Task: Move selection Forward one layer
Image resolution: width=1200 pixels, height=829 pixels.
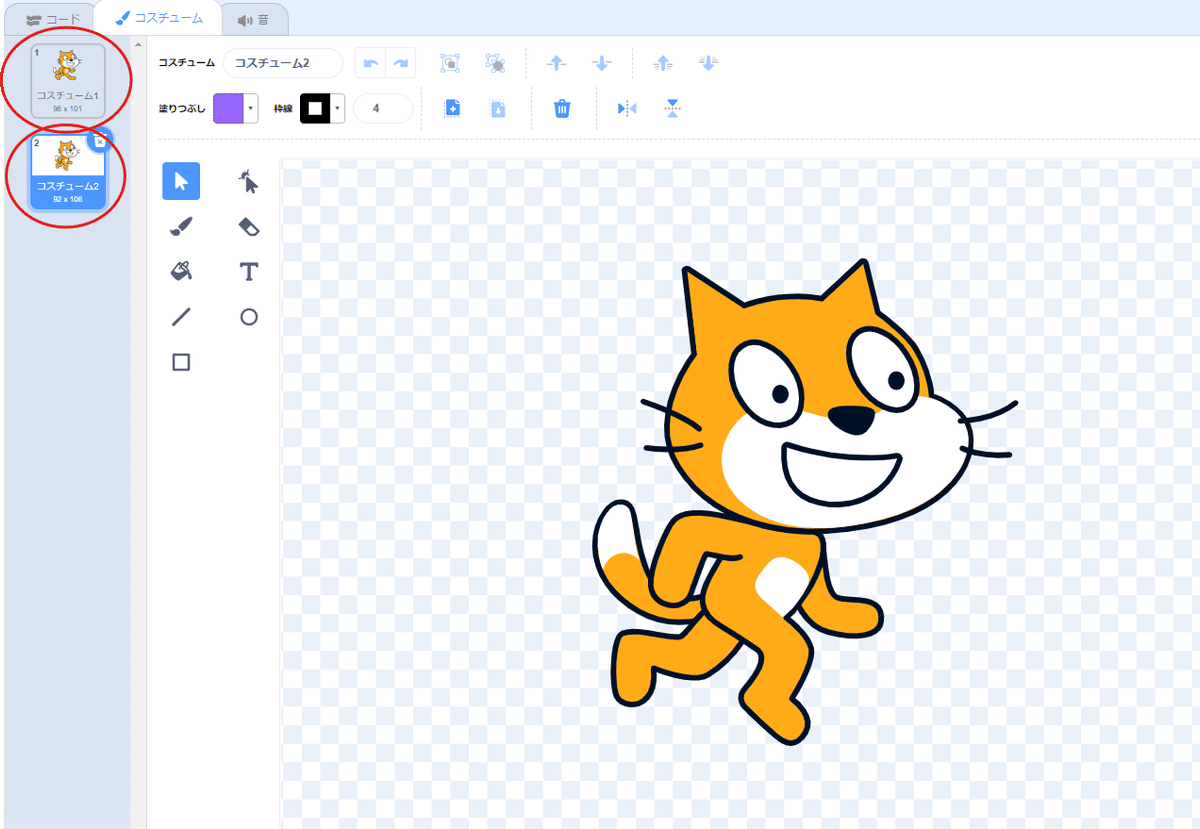Action: pyautogui.click(x=557, y=63)
